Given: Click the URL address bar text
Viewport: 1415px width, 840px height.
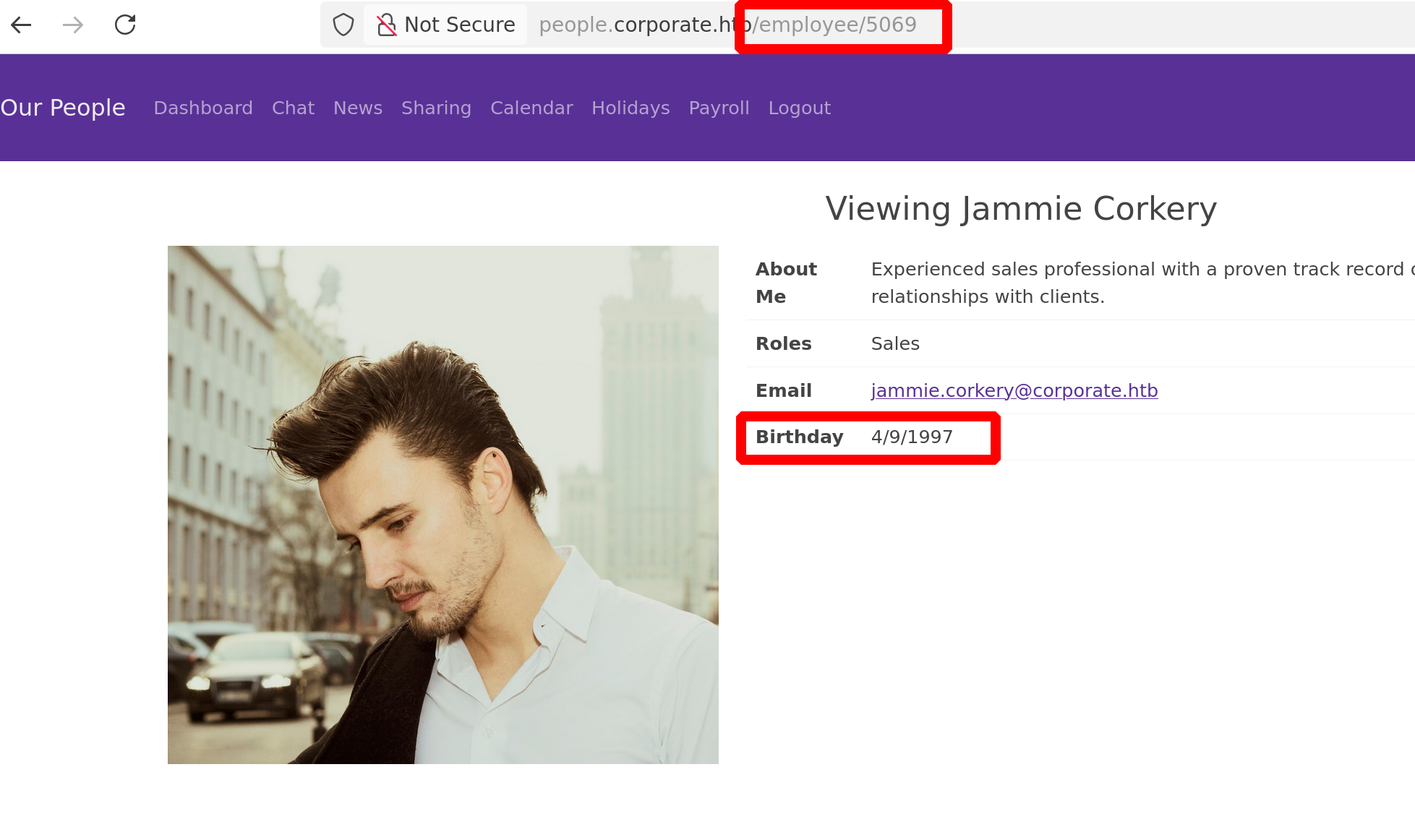Looking at the screenshot, I should point(727,25).
